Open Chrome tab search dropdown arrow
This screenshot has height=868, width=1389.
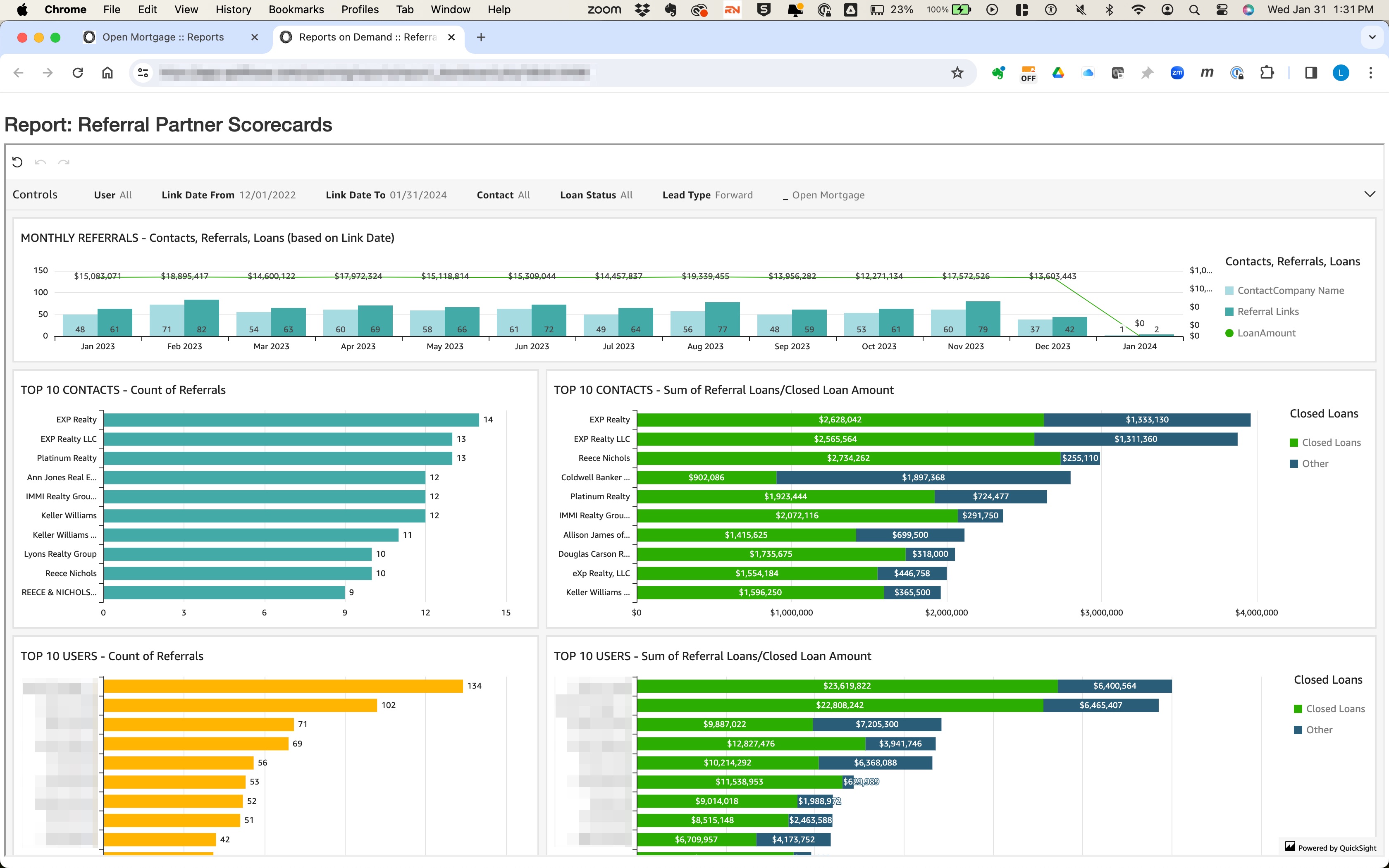[1372, 37]
